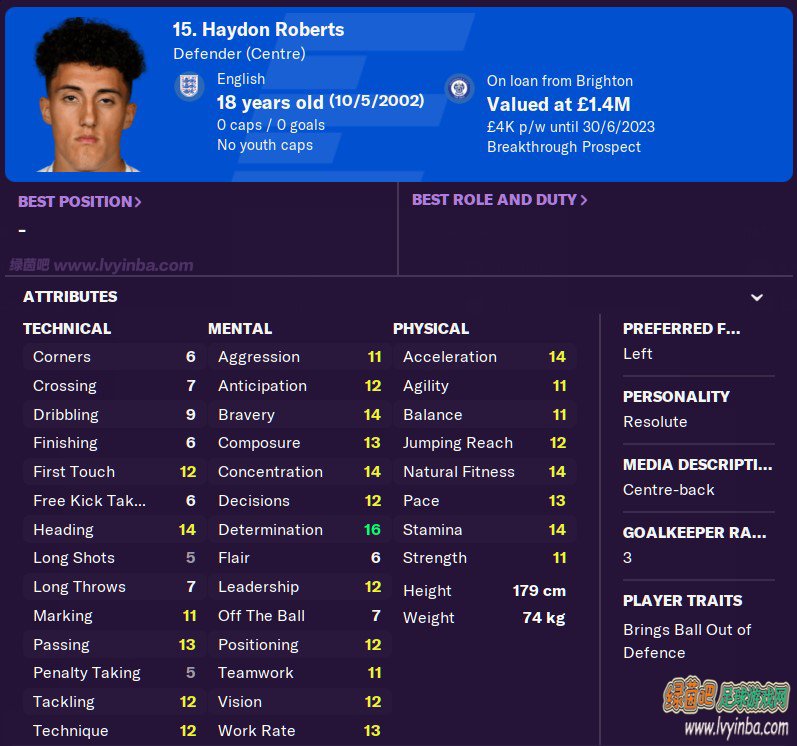Click the Breakthrough Prospect squad status
Image resolution: width=797 pixels, height=746 pixels.
564,147
